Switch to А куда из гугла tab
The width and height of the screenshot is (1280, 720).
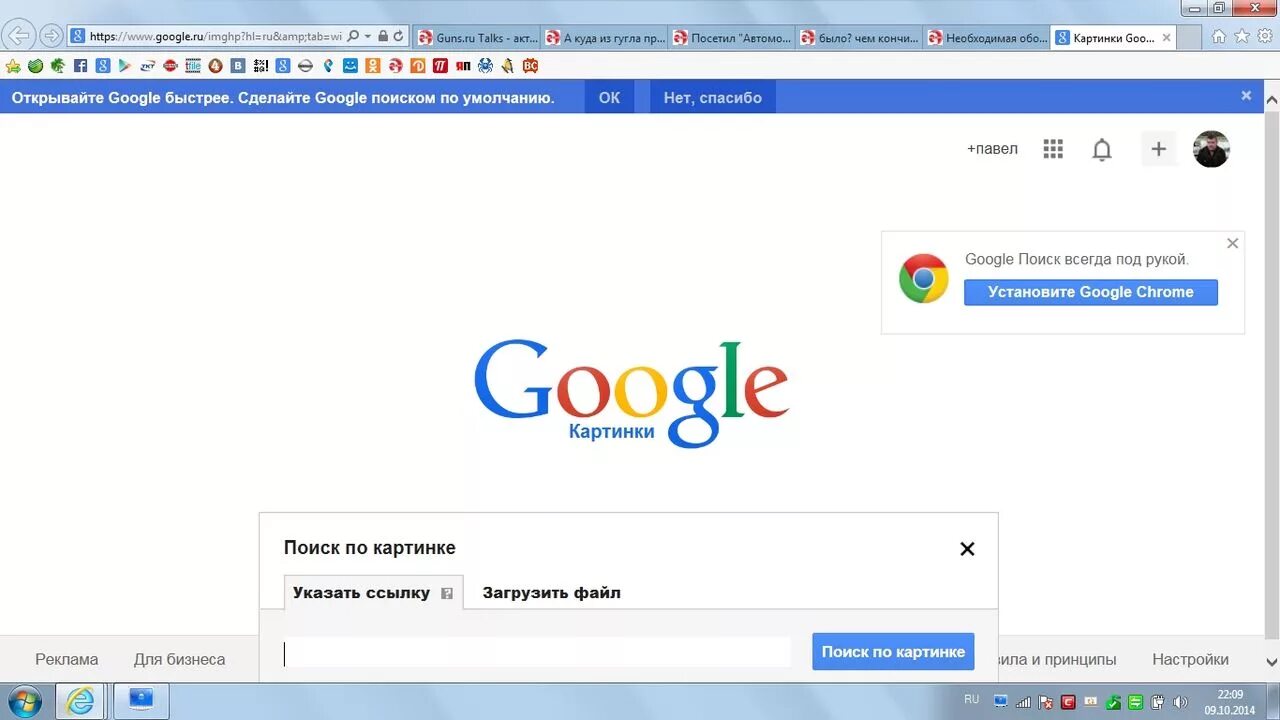coord(604,38)
